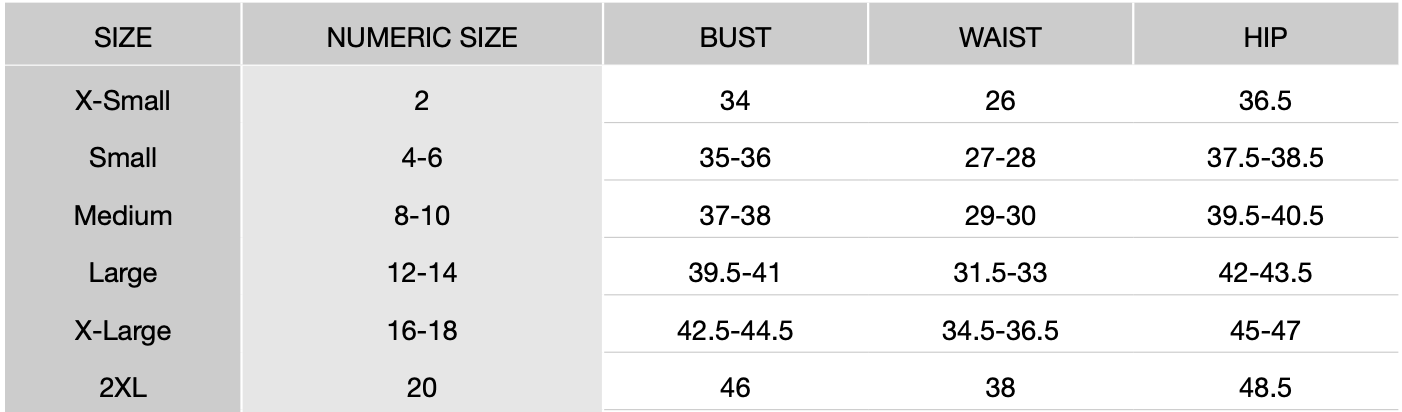
Task: Select the X-Small size row label
Action: (122, 100)
